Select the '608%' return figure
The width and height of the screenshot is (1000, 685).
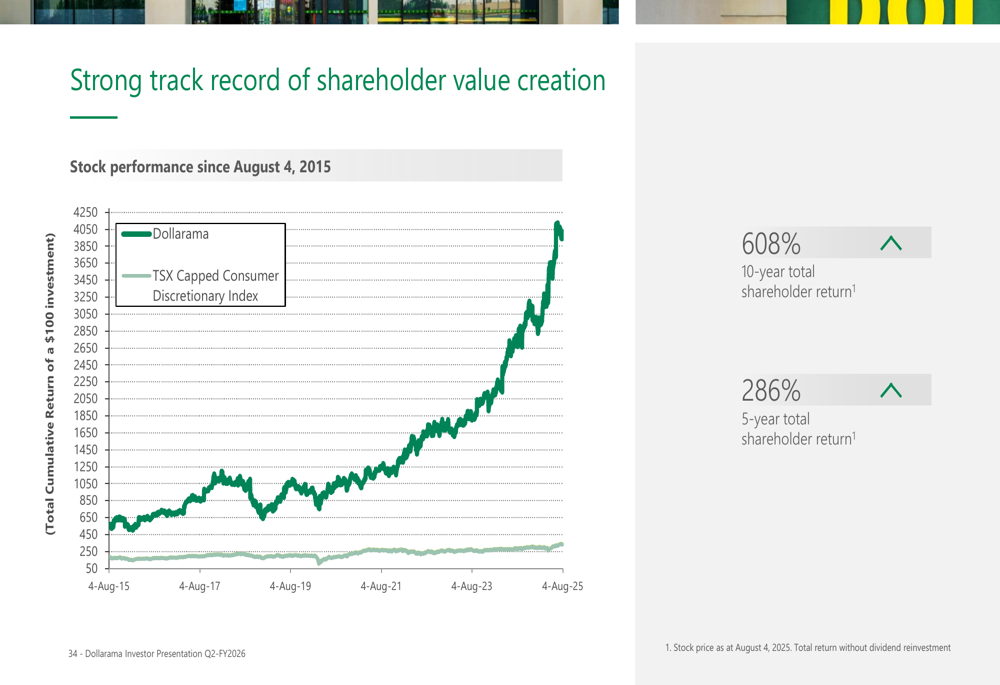[x=771, y=244]
